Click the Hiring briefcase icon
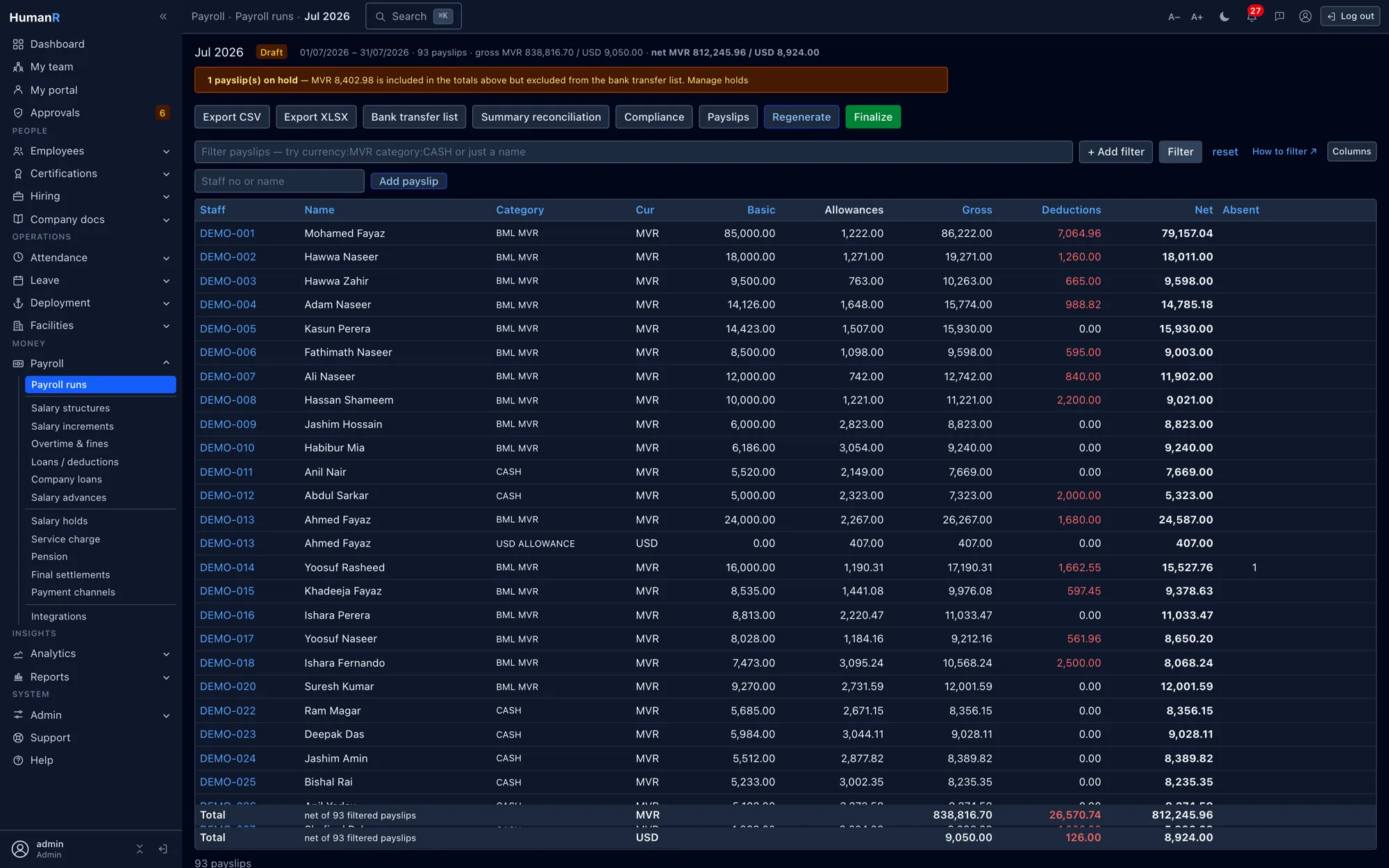 [18, 197]
